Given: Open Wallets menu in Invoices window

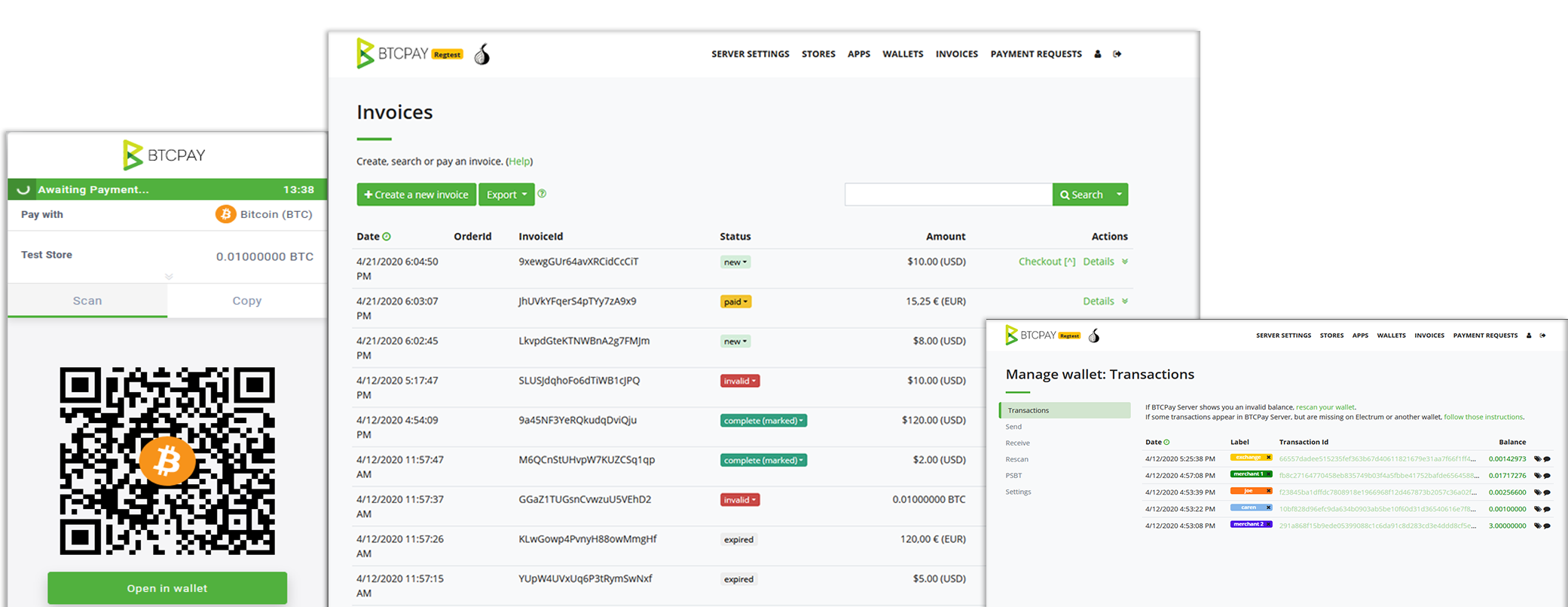Looking at the screenshot, I should click(x=903, y=54).
